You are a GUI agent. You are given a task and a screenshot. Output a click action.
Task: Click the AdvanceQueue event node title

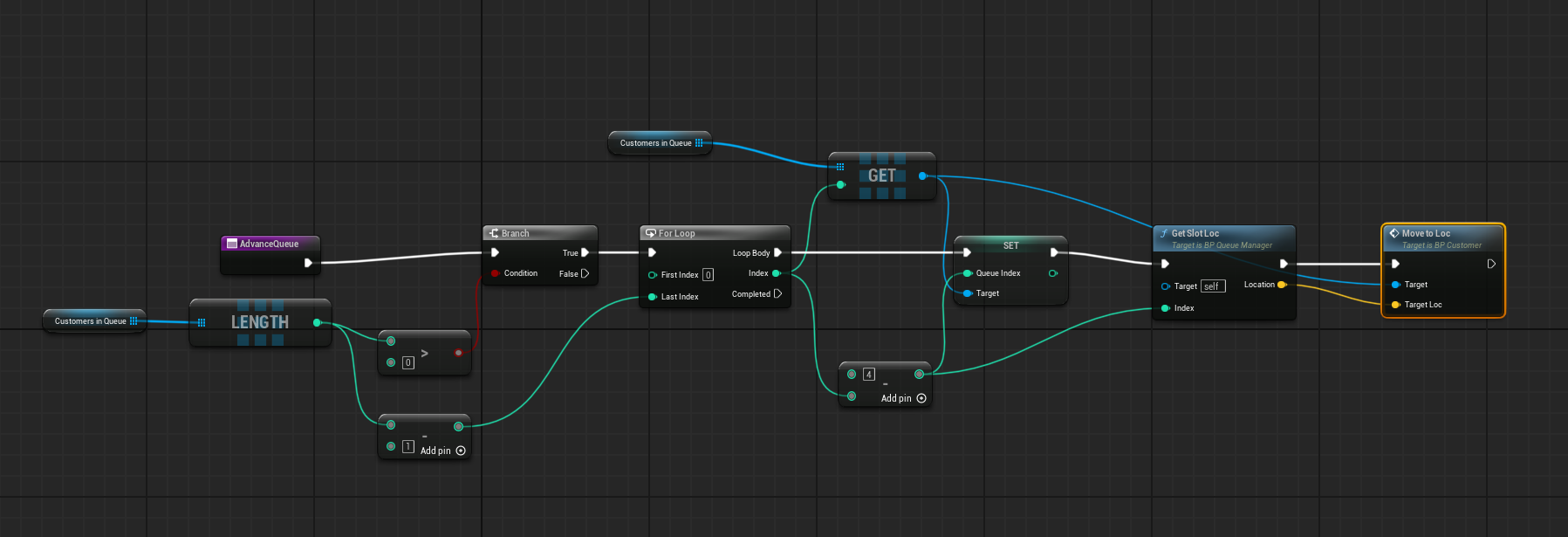[x=269, y=244]
